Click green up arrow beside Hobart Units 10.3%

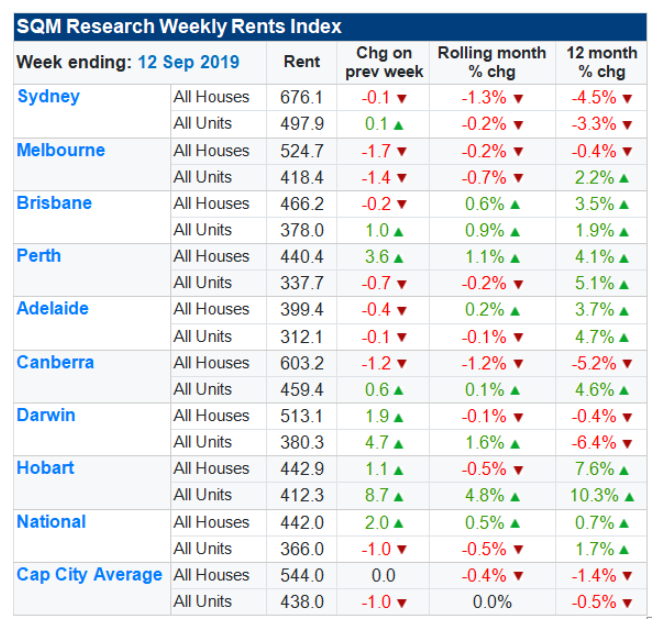point(631,495)
